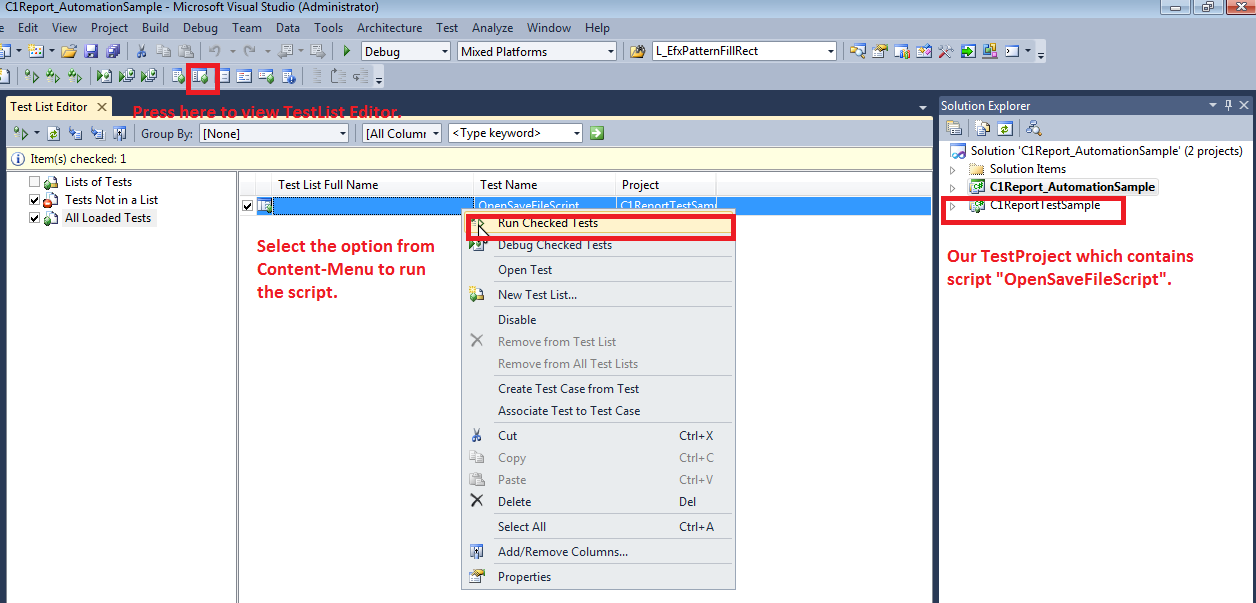Viewport: 1256px width, 603px height.
Task: Expand the C1ReportTestSample project node
Action: [953, 206]
